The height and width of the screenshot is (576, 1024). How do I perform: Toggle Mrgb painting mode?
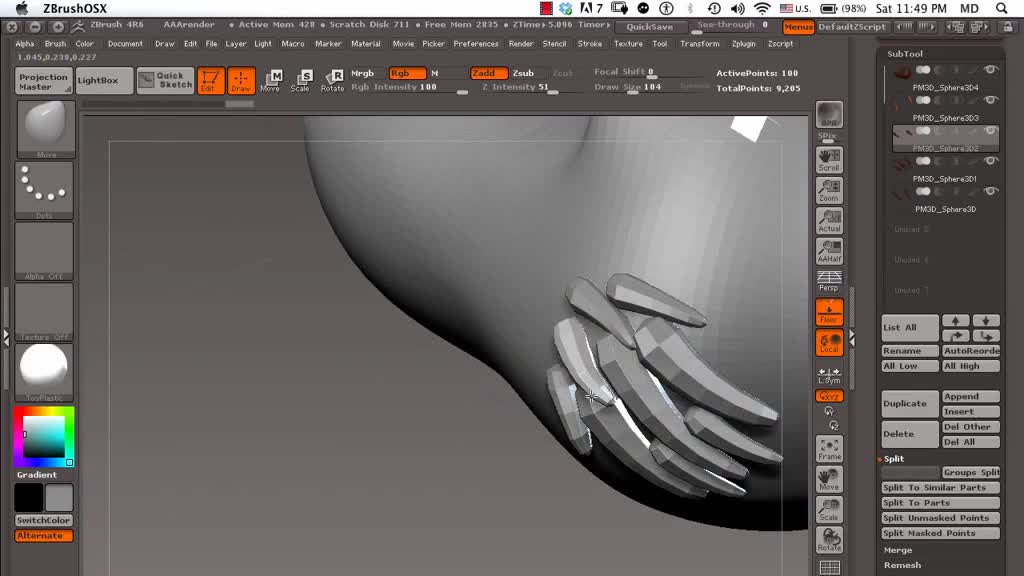tap(363, 73)
